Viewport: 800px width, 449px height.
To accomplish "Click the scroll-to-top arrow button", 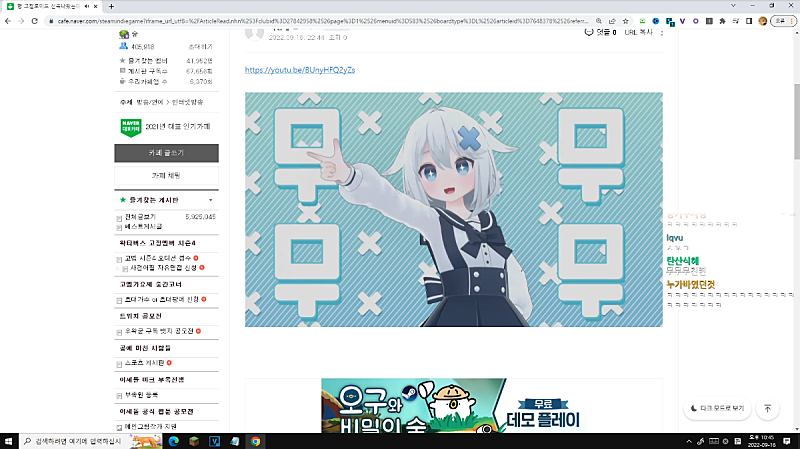I will tap(767, 409).
